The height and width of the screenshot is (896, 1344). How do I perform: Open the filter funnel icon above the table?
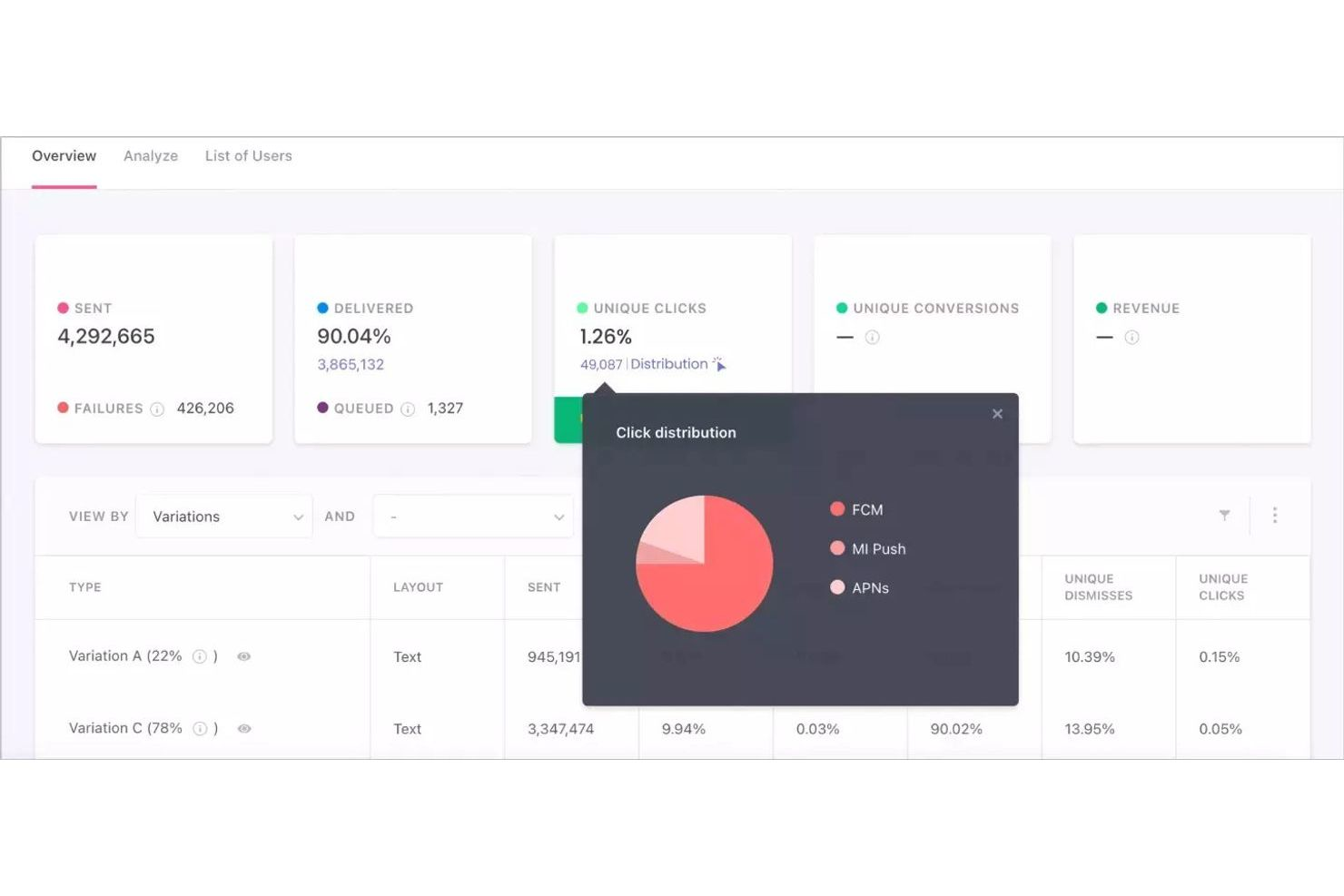click(x=1224, y=515)
